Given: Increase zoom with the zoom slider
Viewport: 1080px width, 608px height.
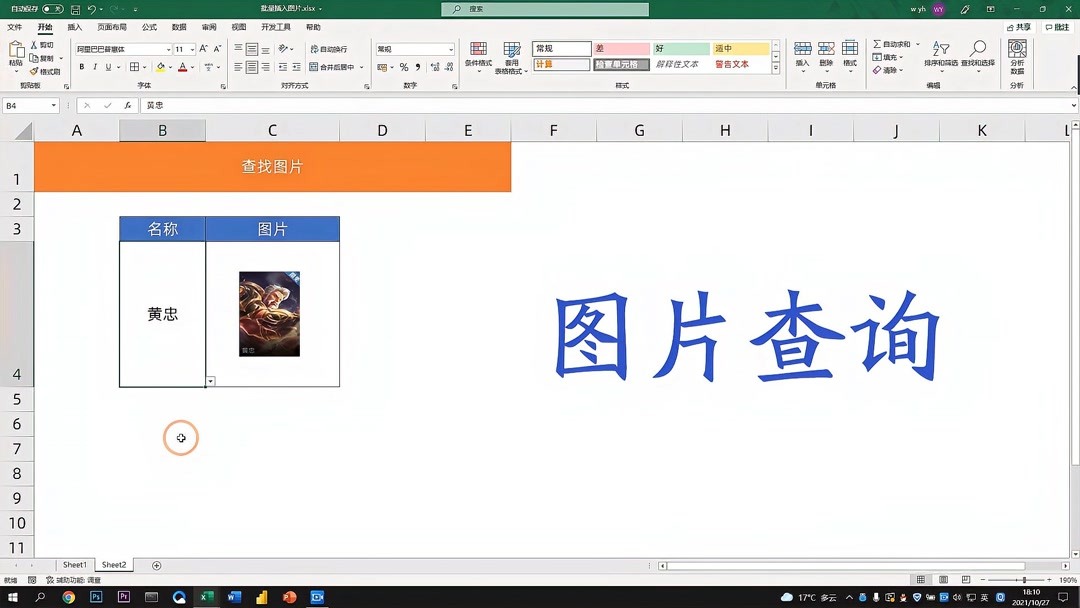Looking at the screenshot, I should click(1047, 579).
